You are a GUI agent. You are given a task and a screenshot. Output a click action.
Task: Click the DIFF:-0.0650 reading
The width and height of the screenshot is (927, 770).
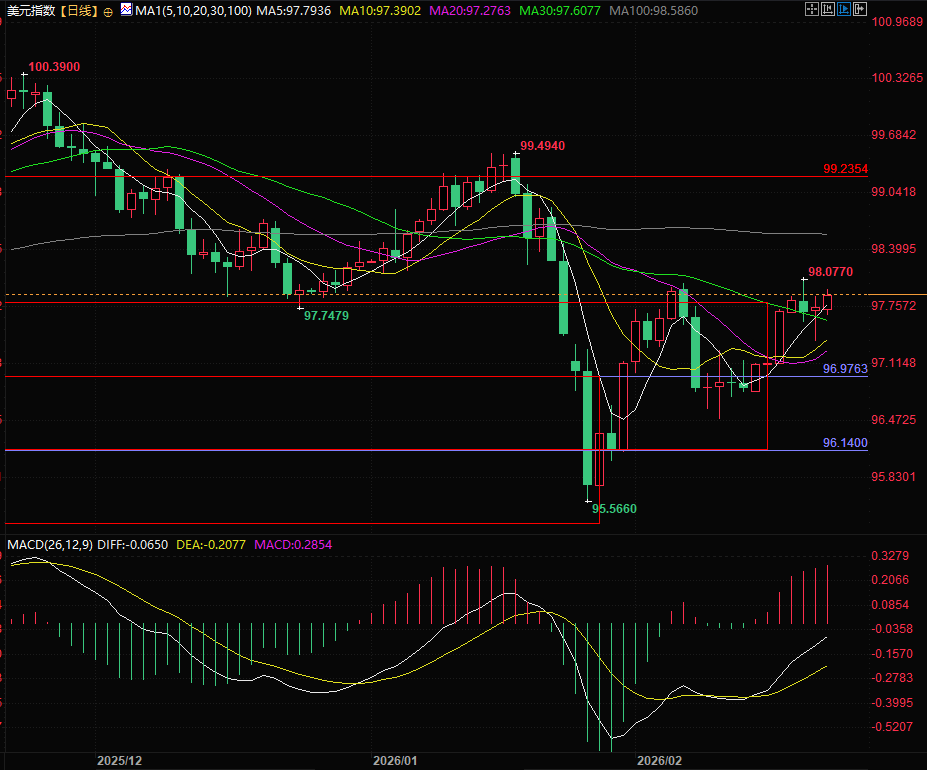point(132,545)
